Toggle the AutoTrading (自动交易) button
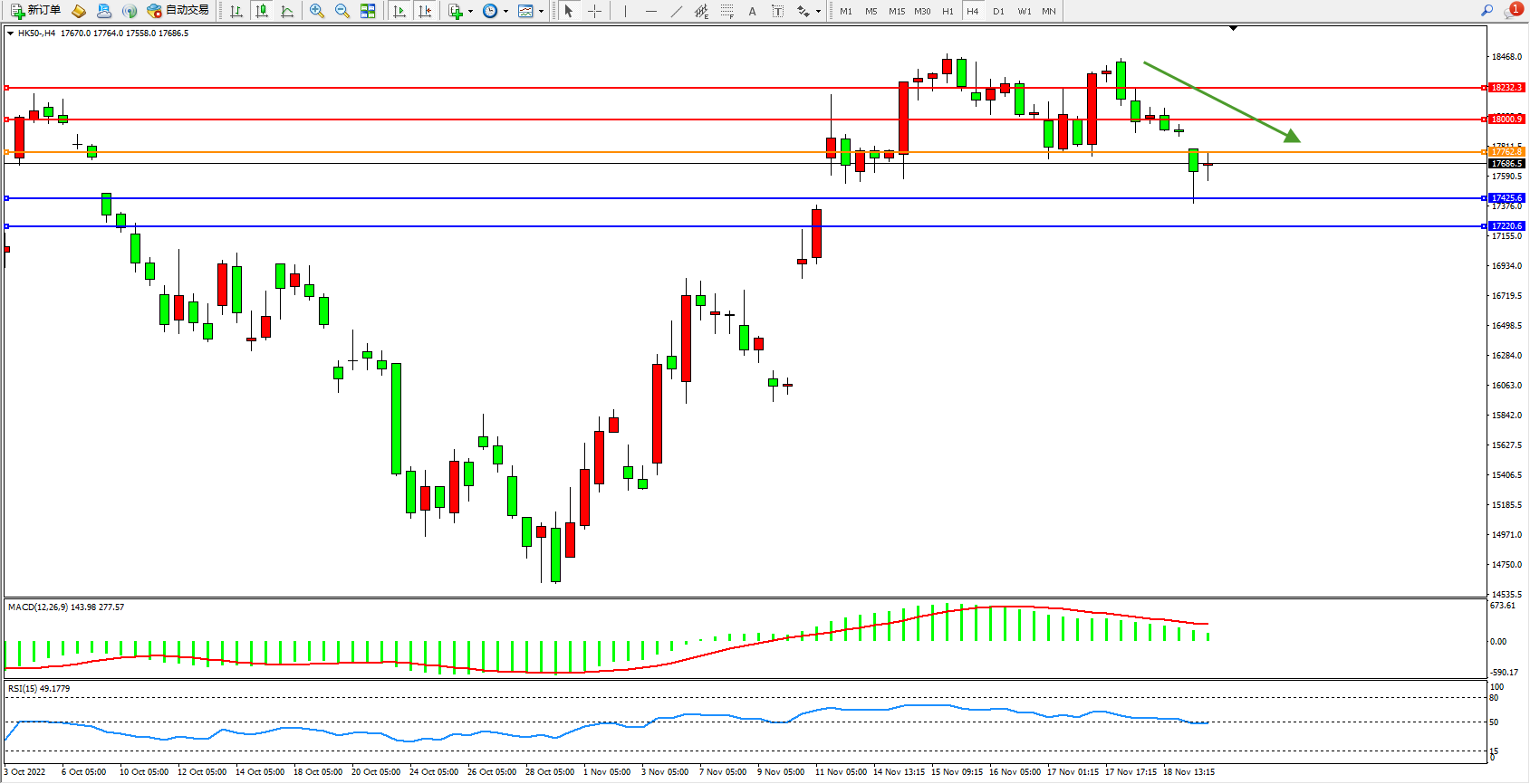Viewport: 1530px width, 784px height. (x=178, y=11)
